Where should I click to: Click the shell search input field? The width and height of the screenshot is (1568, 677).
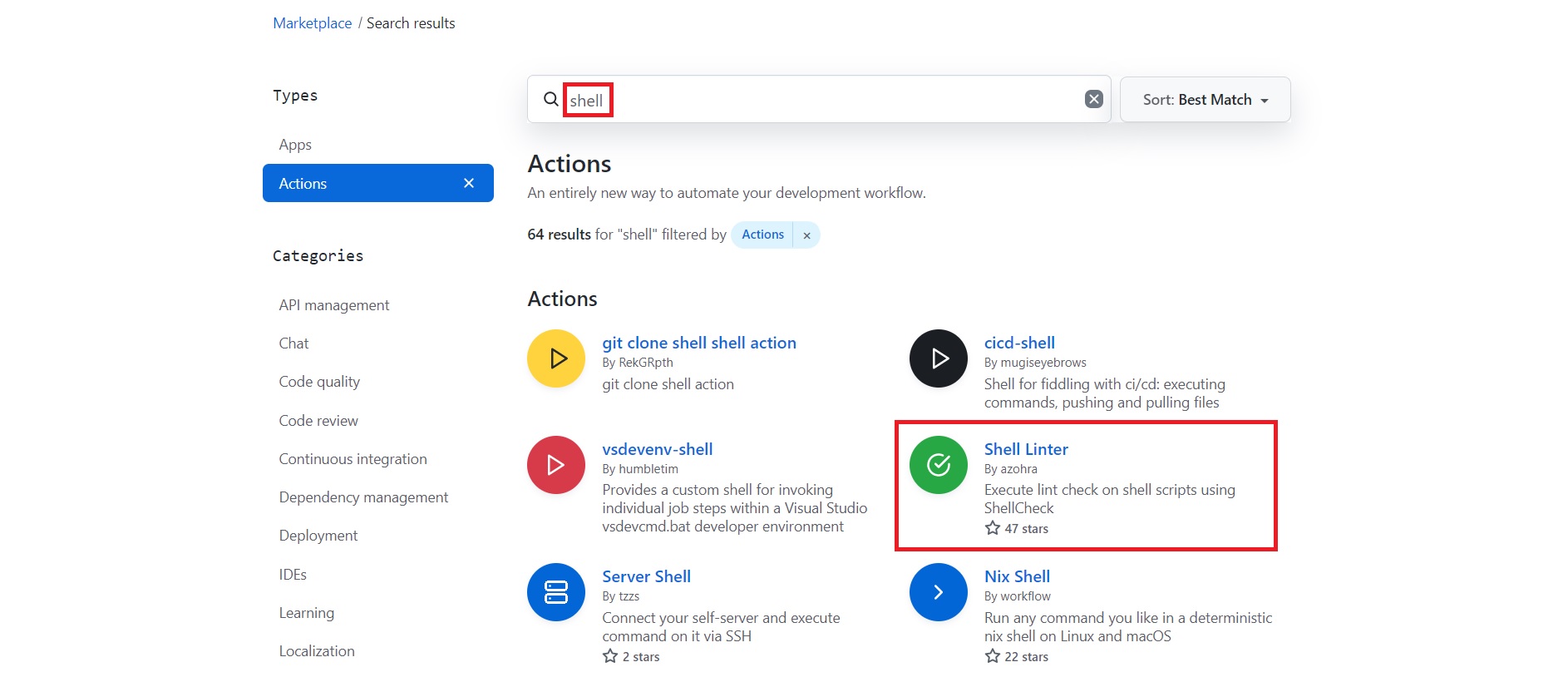click(x=819, y=100)
